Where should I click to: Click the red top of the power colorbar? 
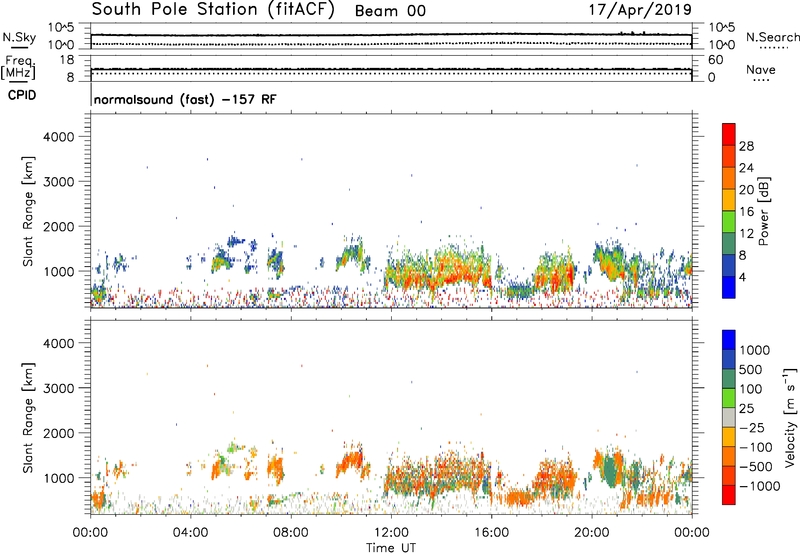(729, 134)
